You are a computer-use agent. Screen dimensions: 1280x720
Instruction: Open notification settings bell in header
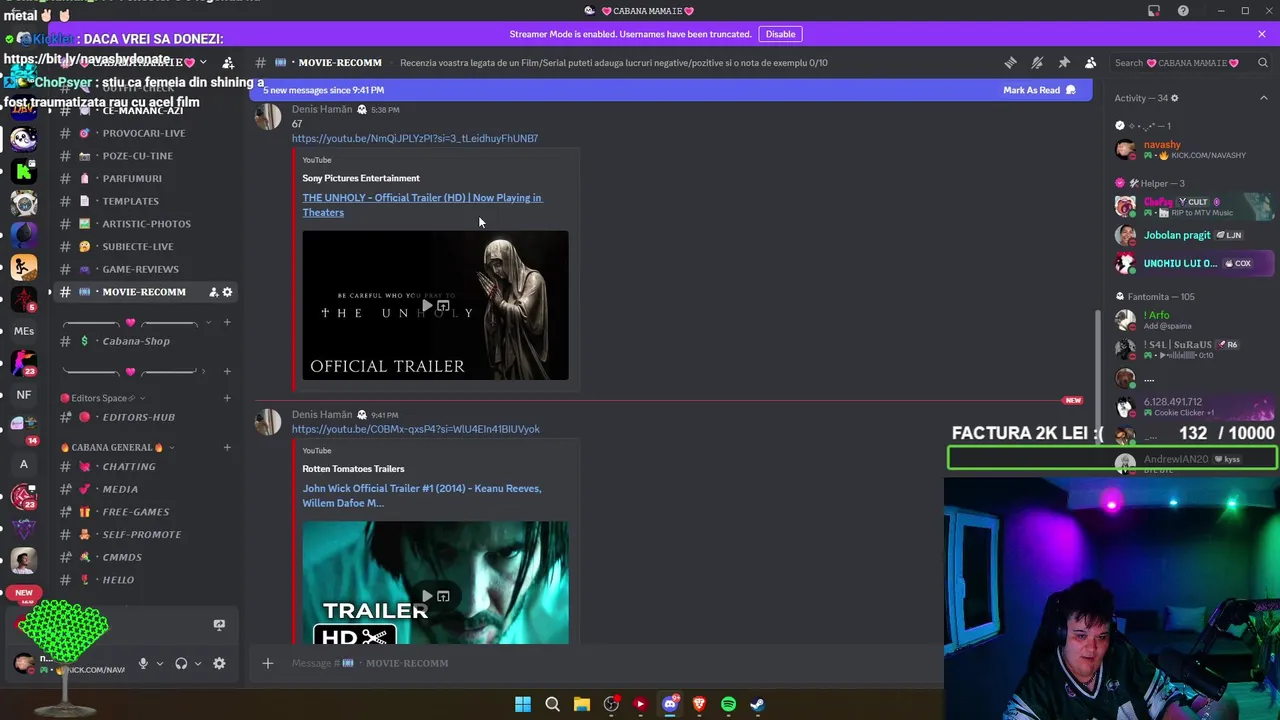point(1037,62)
